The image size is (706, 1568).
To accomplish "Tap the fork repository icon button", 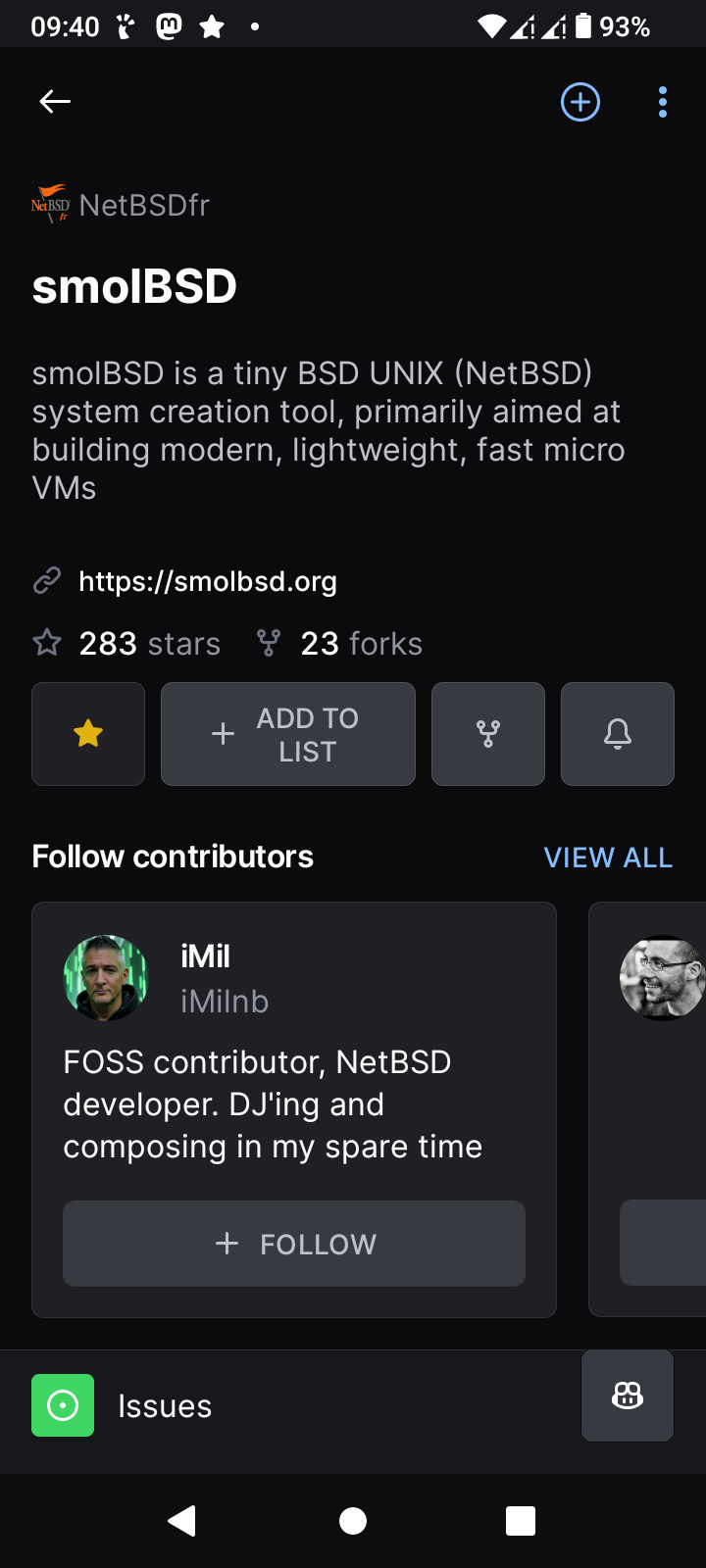I will click(x=488, y=734).
